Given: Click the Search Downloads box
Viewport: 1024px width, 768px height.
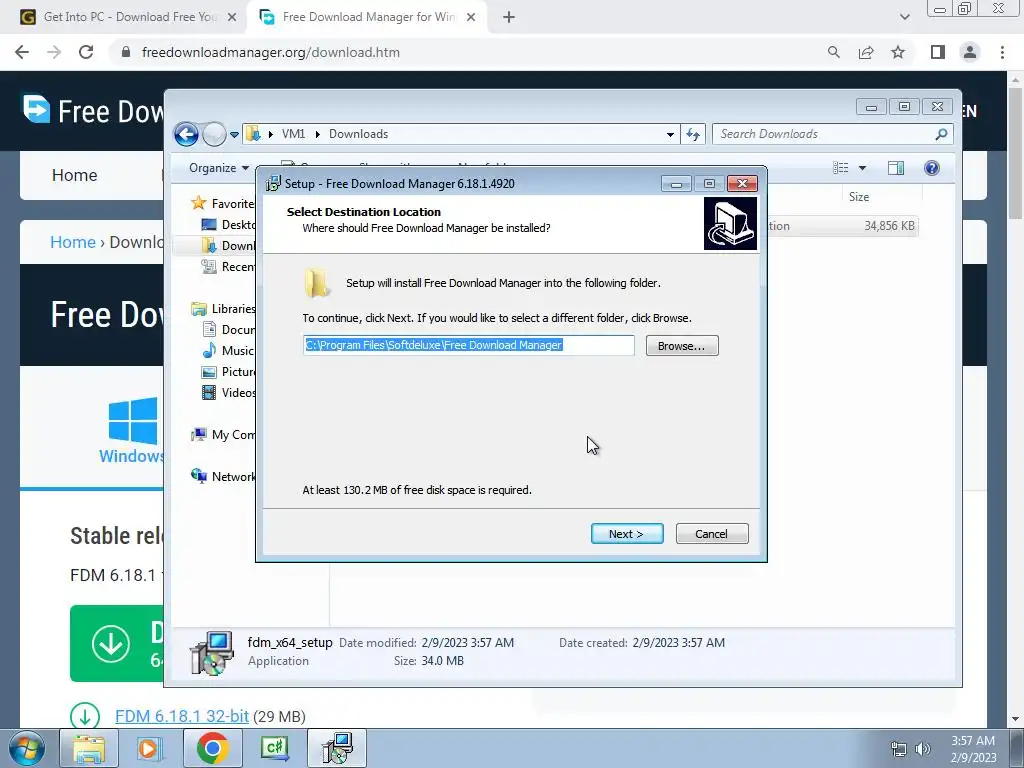Looking at the screenshot, I should (833, 134).
